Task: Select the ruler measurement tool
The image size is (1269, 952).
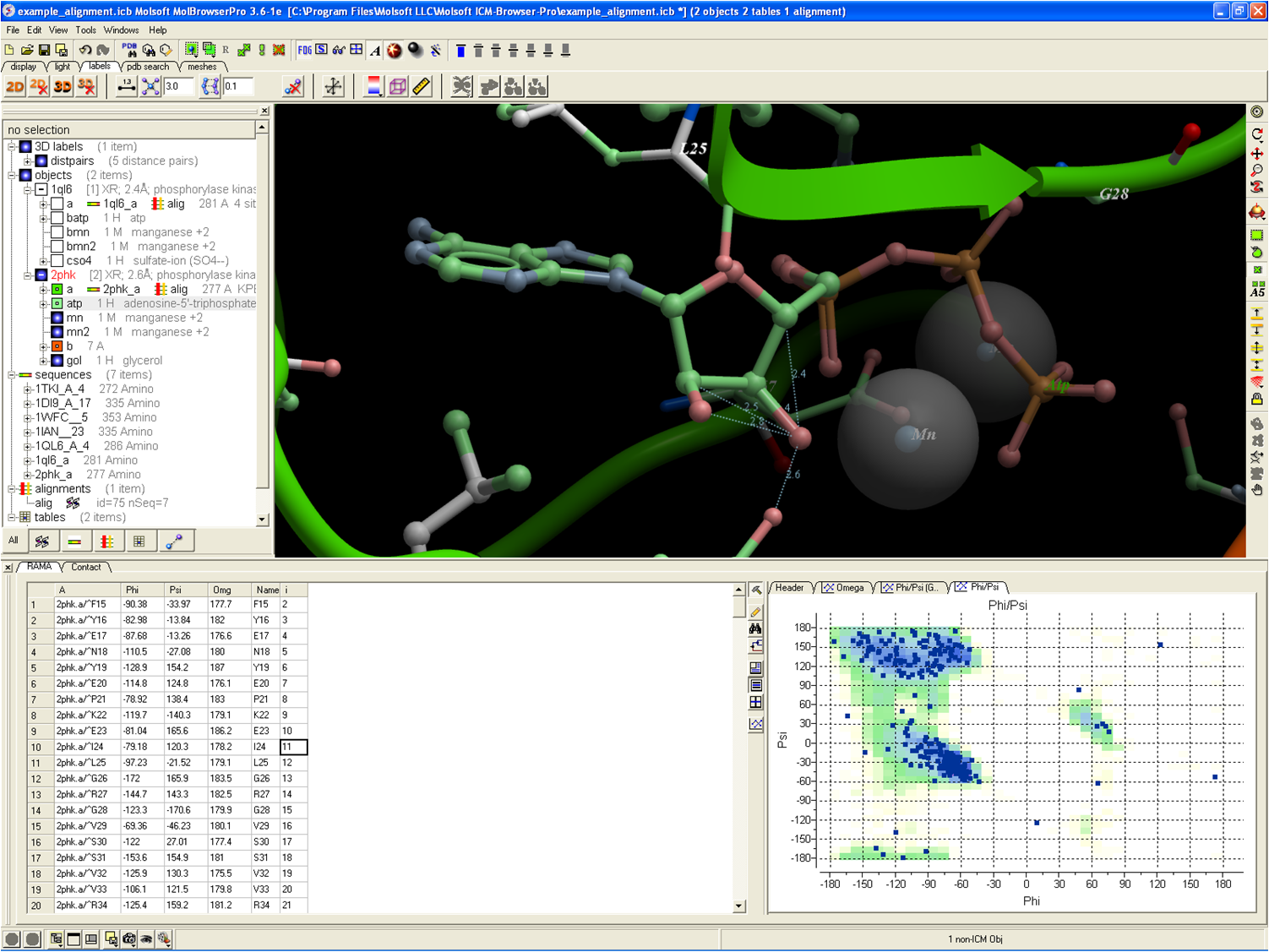Action: pyautogui.click(x=422, y=86)
